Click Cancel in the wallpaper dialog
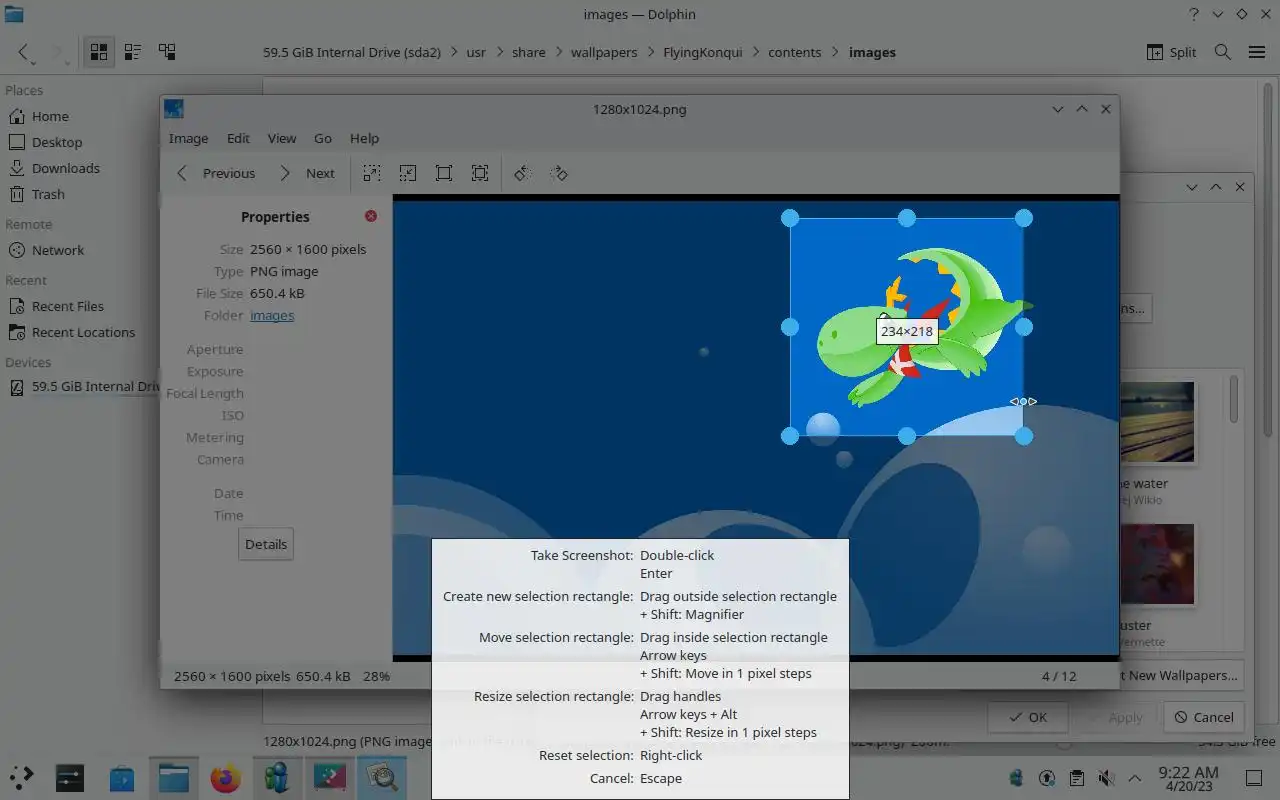Viewport: 1280px width, 800px height. tap(1204, 717)
